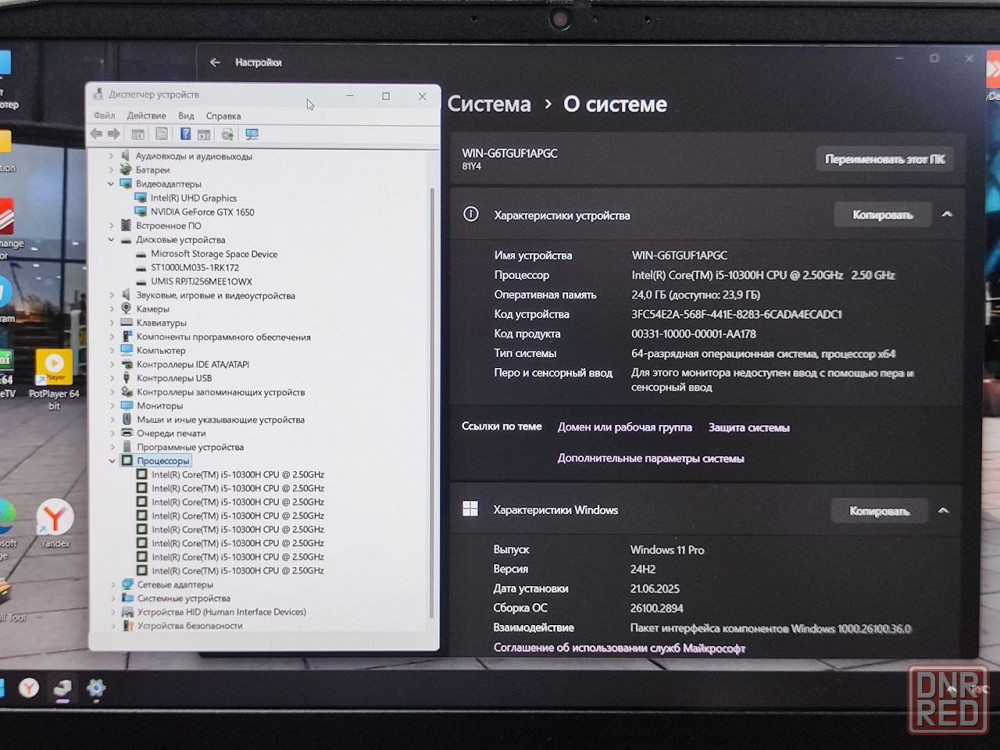The image size is (1000, 750).
Task: Click the Intel(R) UHD Graphics adapter icon
Action: click(x=141, y=198)
